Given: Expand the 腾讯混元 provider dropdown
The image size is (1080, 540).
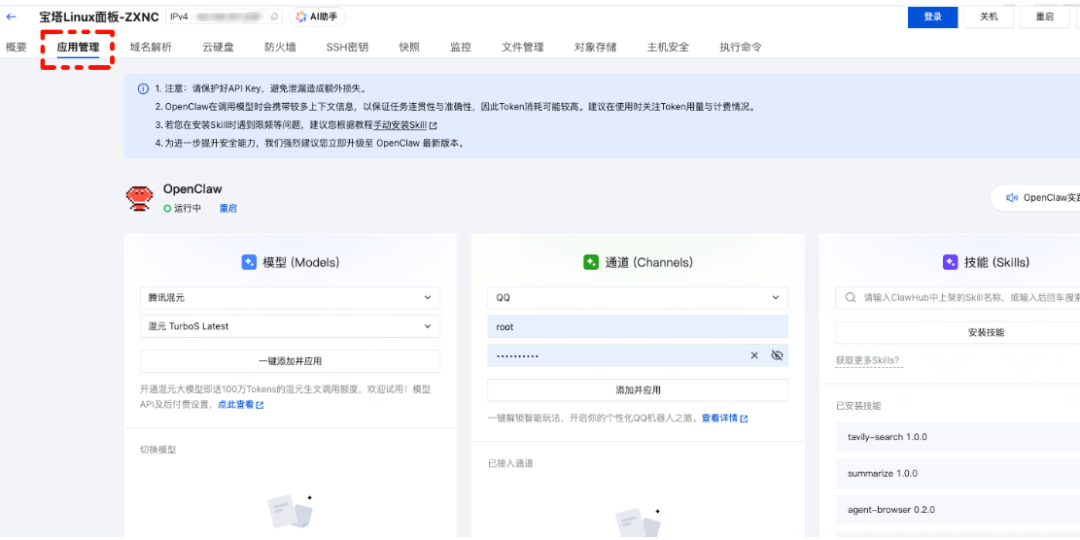Looking at the screenshot, I should [x=290, y=298].
